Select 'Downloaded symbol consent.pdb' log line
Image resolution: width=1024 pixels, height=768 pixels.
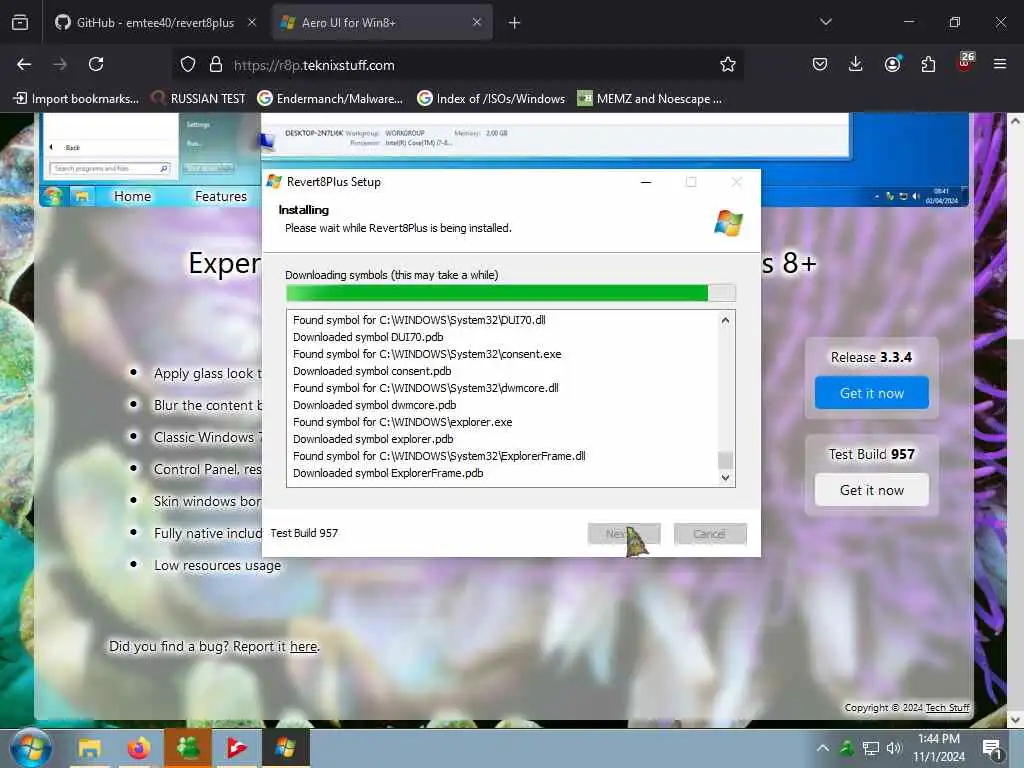click(372, 371)
